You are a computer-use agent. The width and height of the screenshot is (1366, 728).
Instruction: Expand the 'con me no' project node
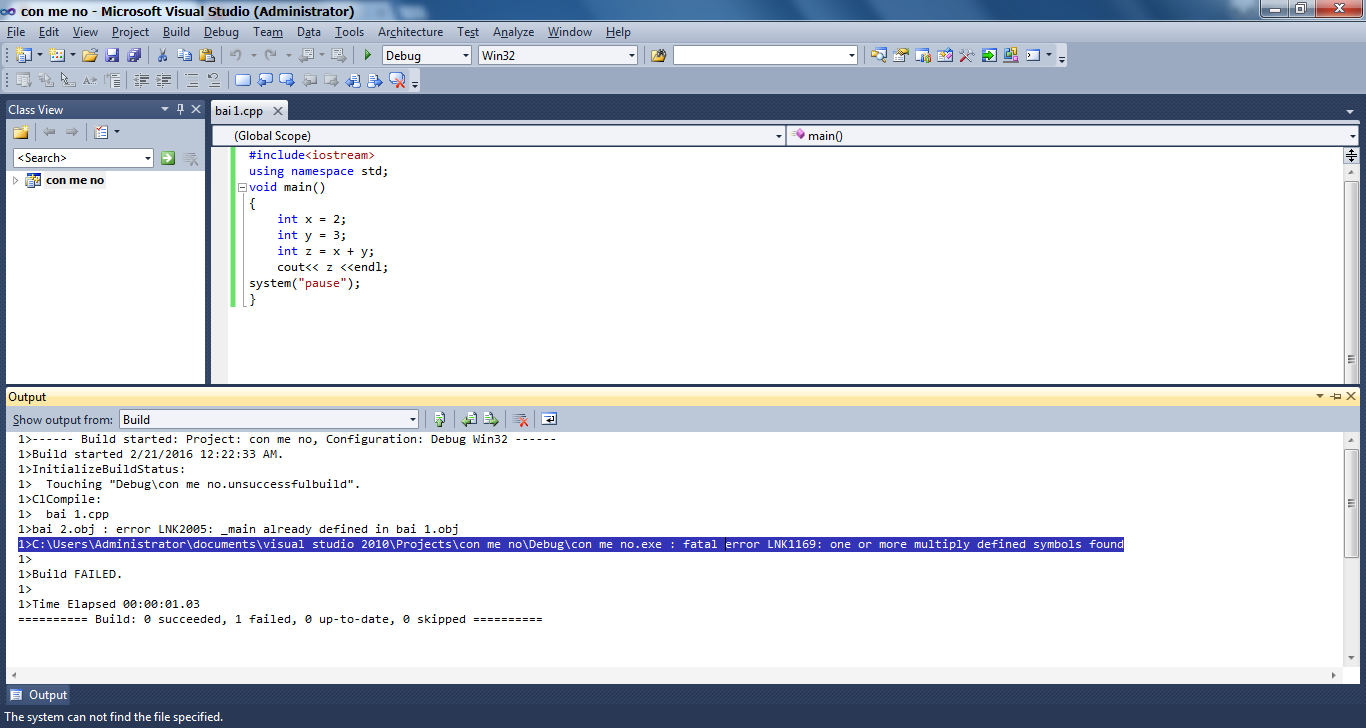pos(15,181)
